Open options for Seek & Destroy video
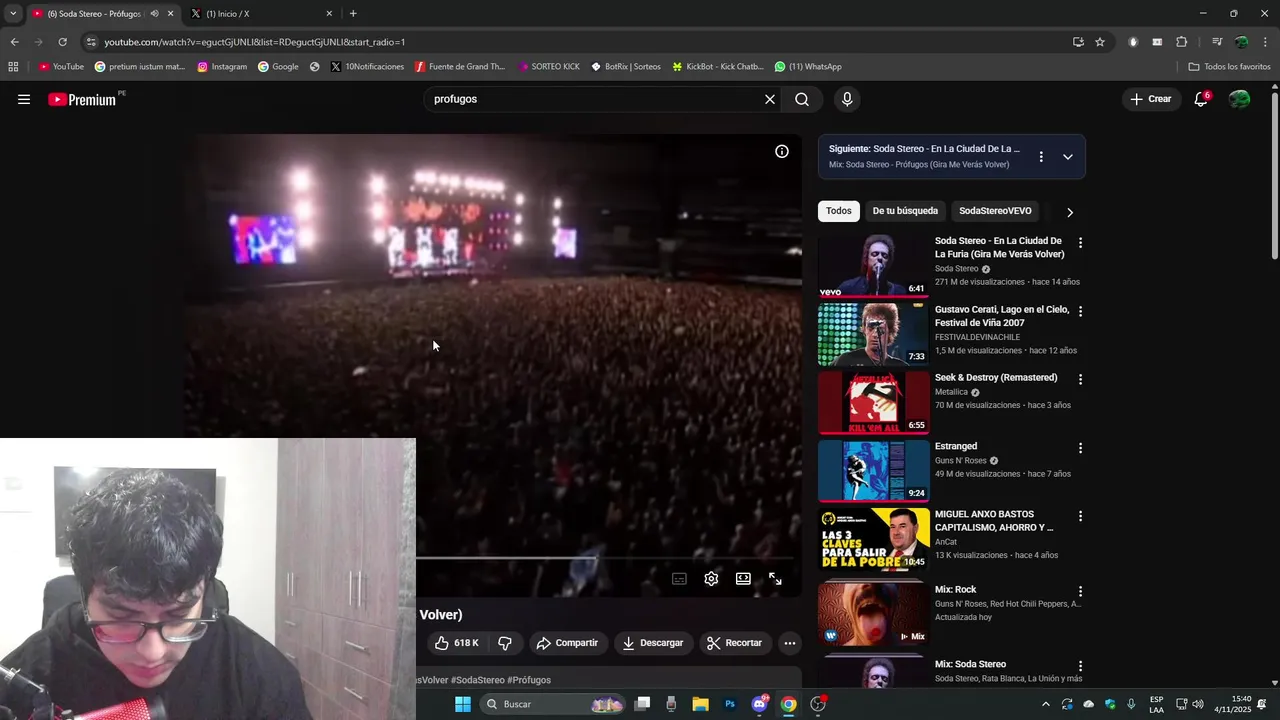 (1080, 379)
